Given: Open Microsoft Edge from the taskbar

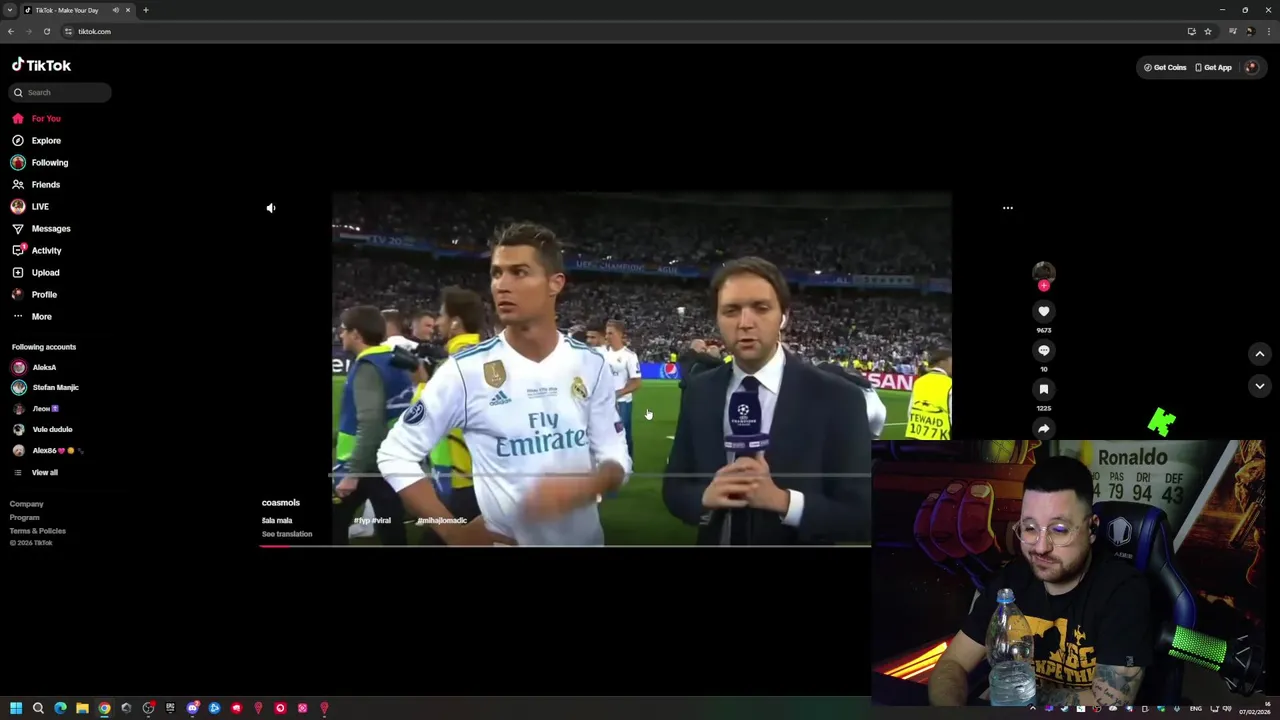Looking at the screenshot, I should click(x=60, y=708).
